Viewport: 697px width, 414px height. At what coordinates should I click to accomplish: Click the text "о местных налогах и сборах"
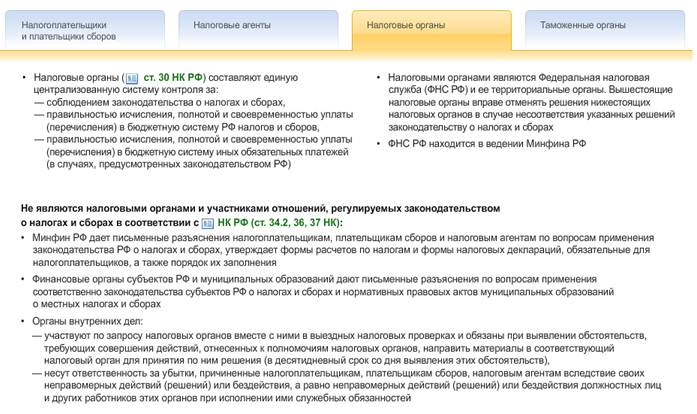(x=96, y=304)
